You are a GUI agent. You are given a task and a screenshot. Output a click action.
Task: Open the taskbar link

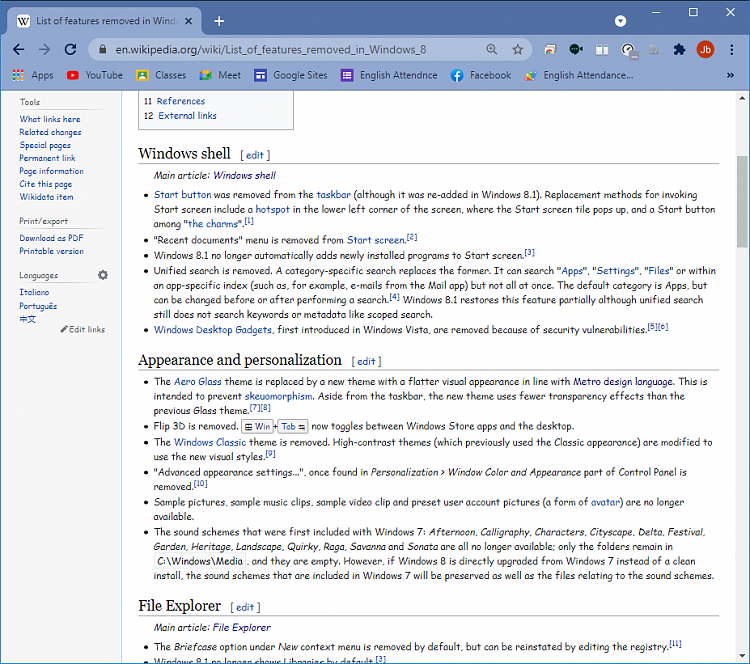(333, 195)
